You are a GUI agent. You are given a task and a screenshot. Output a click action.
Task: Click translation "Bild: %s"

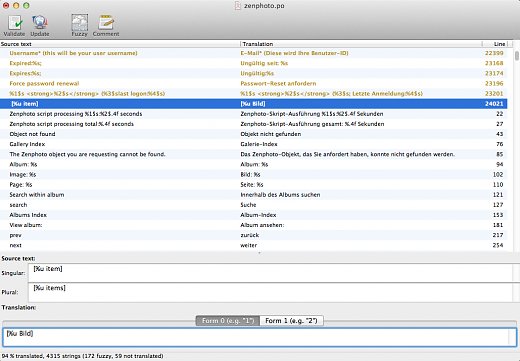(250, 174)
